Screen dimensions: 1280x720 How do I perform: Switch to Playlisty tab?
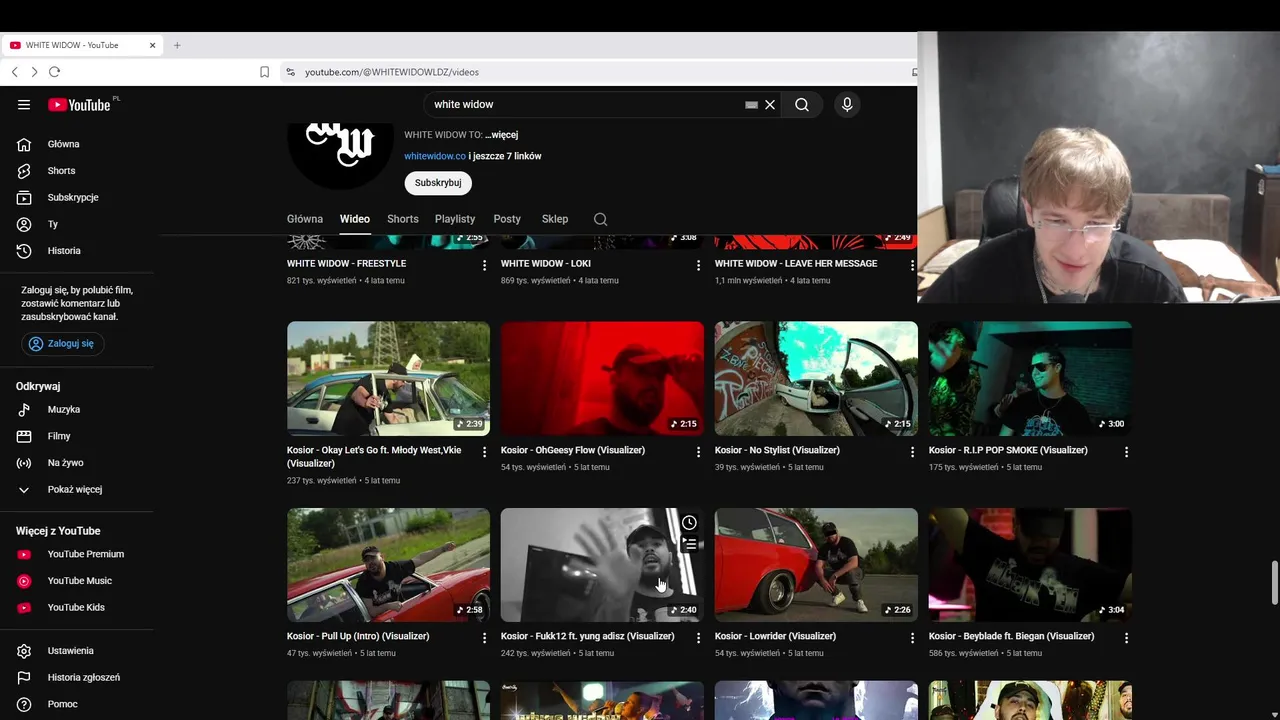pyautogui.click(x=455, y=219)
